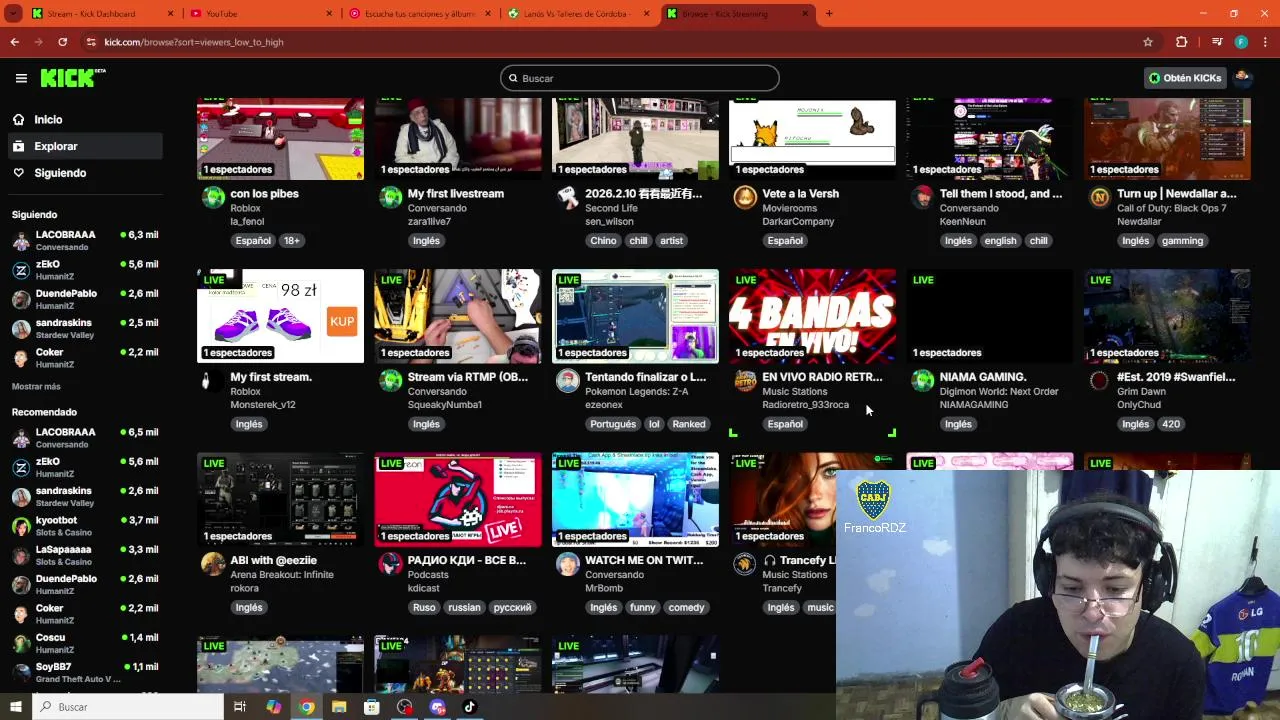The width and height of the screenshot is (1280, 720).
Task: Open the hamburger sidebar menu
Action: [21, 78]
